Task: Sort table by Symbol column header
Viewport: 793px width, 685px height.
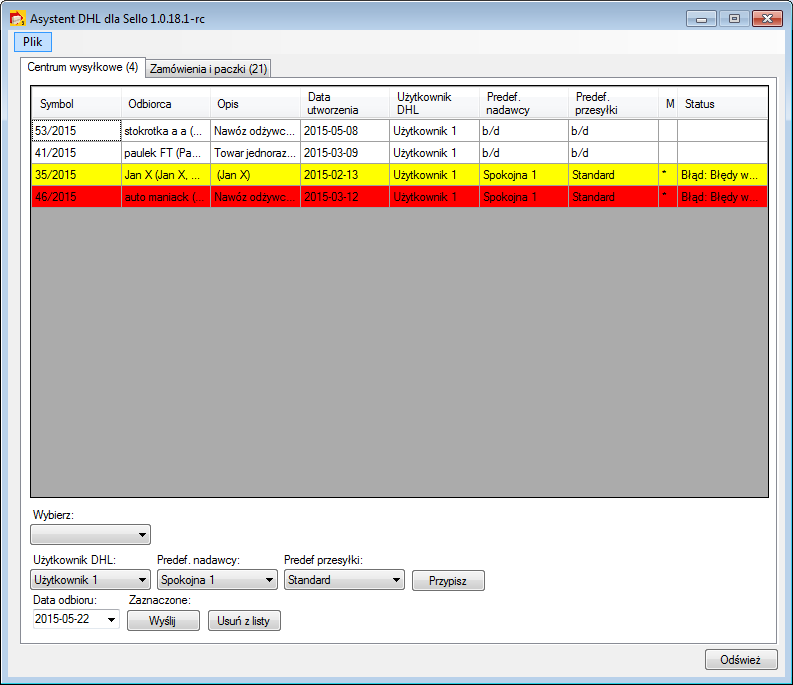Action: [x=76, y=104]
